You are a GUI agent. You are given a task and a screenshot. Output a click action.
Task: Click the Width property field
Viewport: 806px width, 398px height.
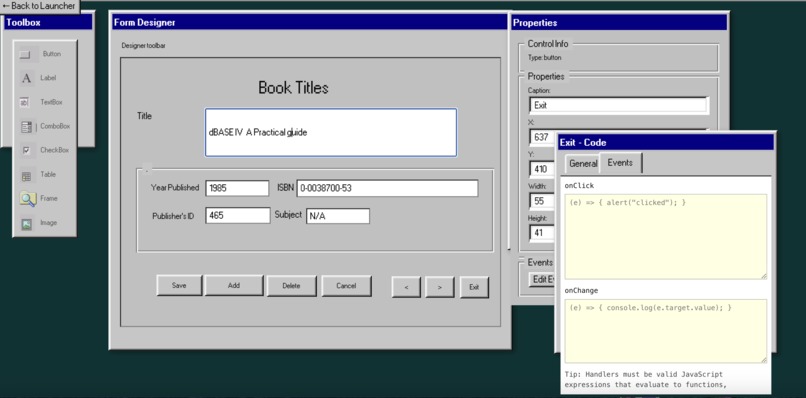coord(542,201)
